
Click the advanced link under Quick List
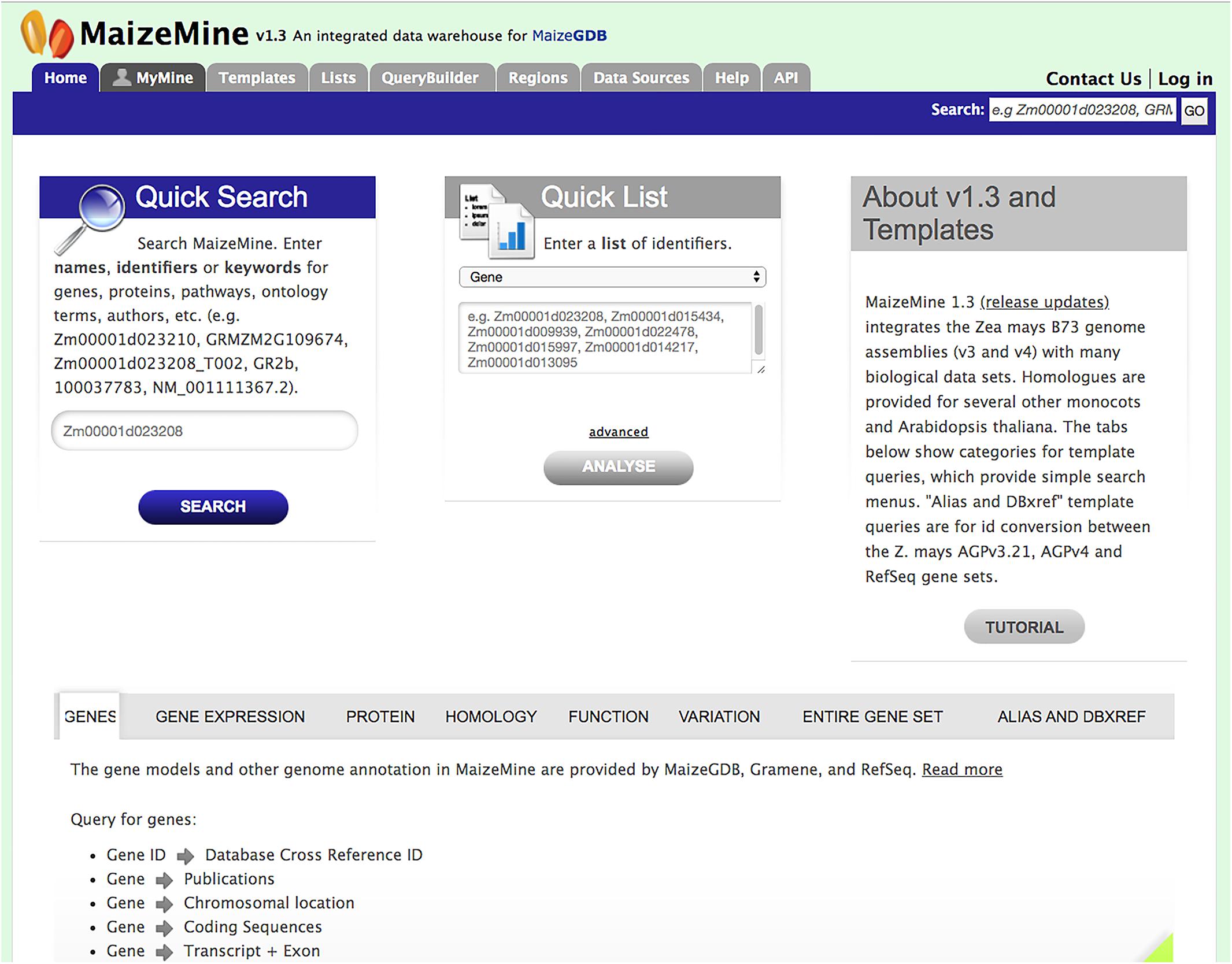tap(619, 432)
